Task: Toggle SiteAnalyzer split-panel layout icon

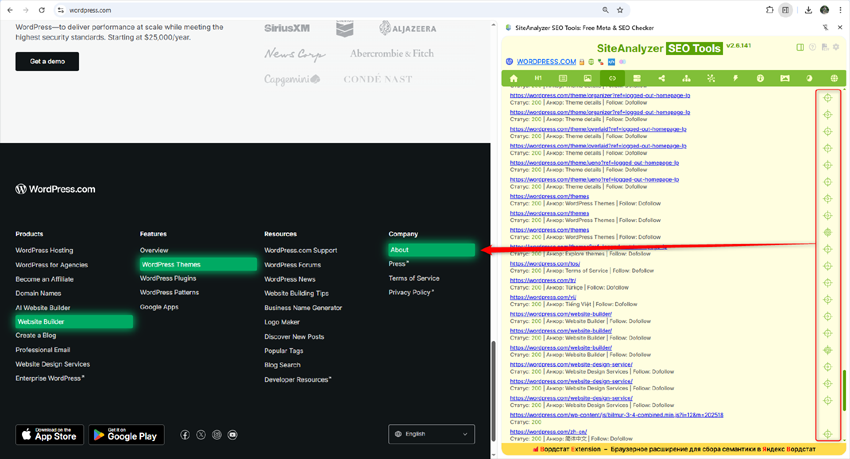Action: coord(800,47)
